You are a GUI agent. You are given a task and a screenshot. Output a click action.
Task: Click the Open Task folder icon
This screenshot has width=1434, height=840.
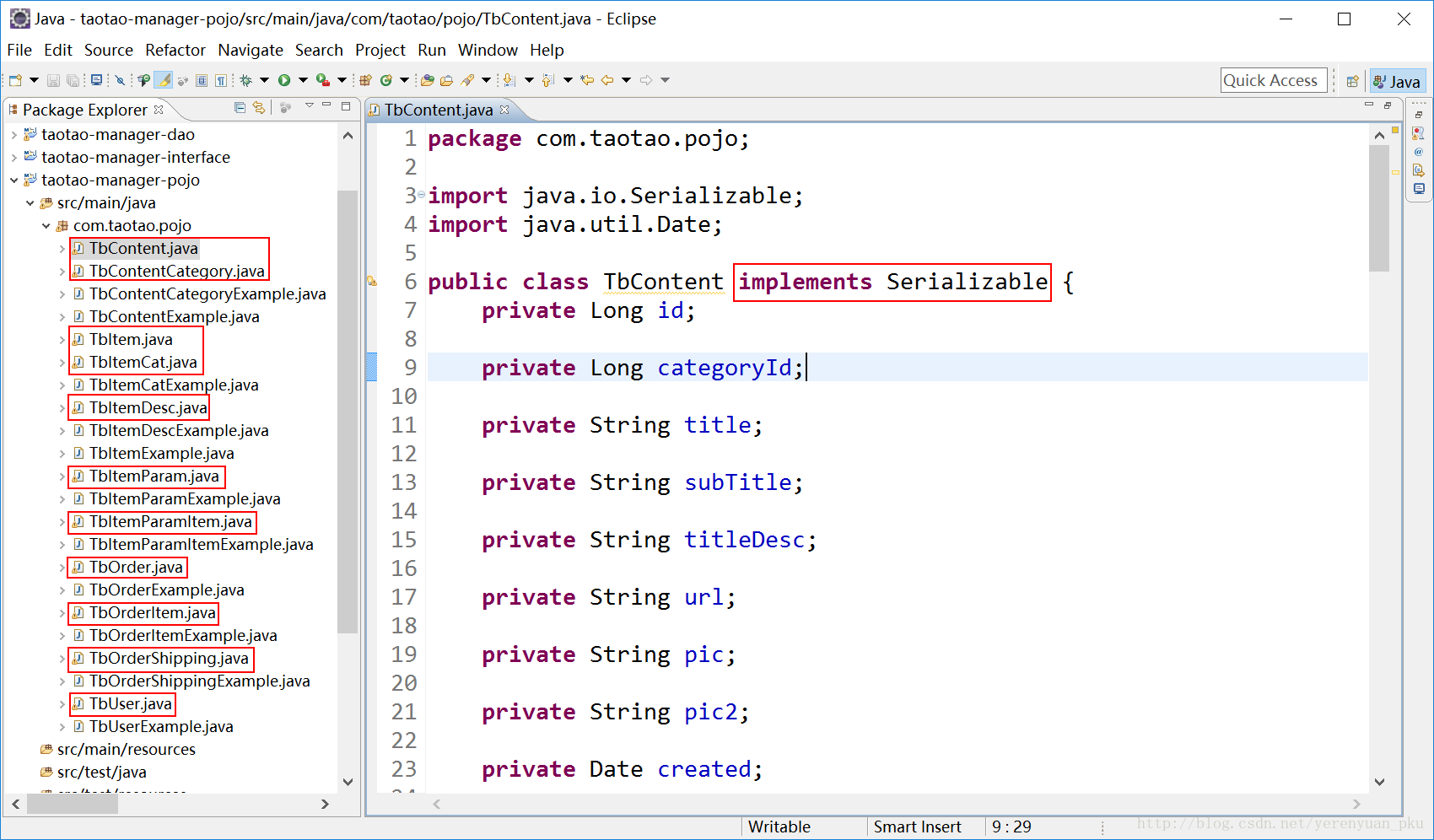coord(446,80)
